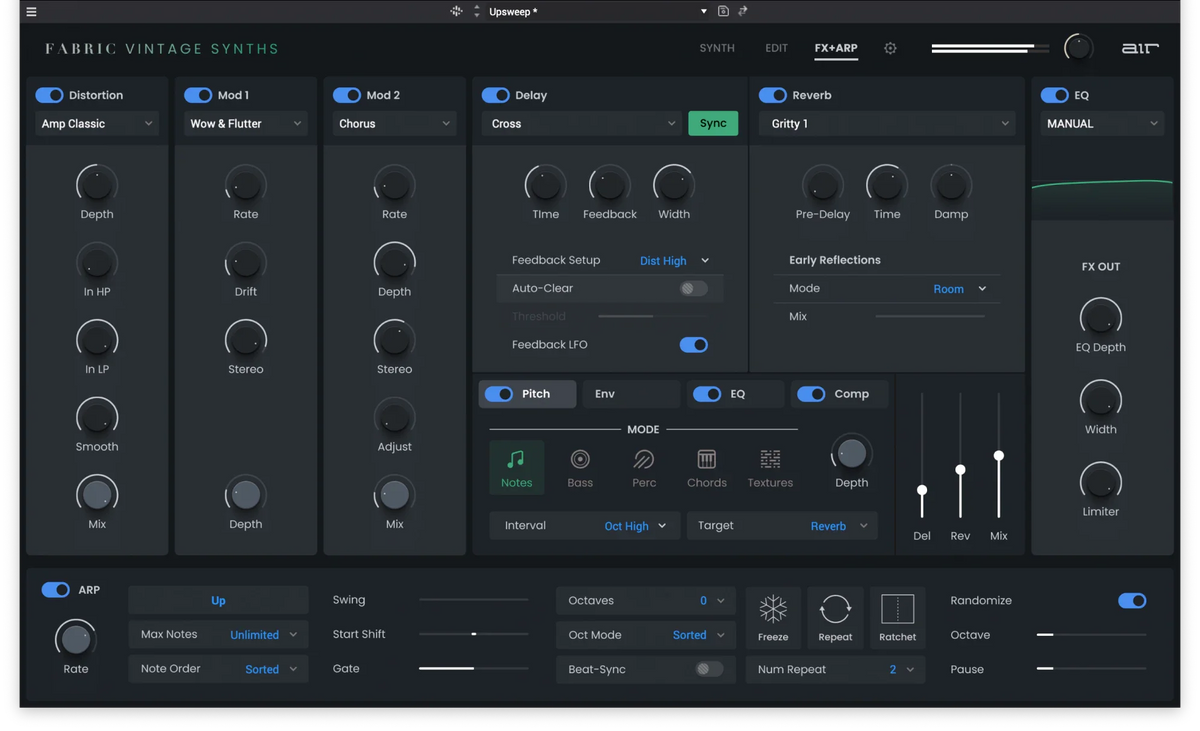Switch to the SYNTH tab
Screen dimensions: 1200x731
point(717,48)
